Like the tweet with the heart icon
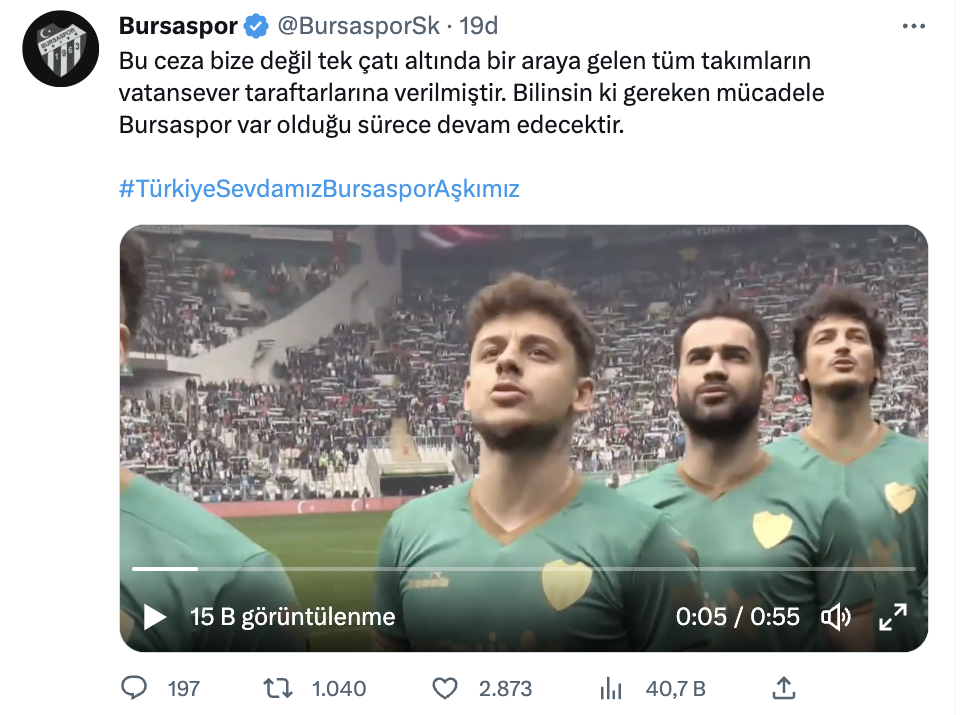Viewport: 961px width, 715px height. [x=445, y=689]
